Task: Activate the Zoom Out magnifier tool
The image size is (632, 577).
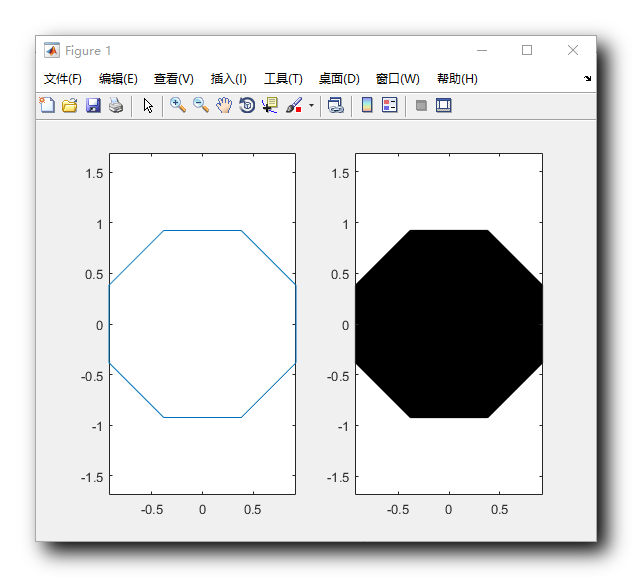Action: (x=201, y=105)
